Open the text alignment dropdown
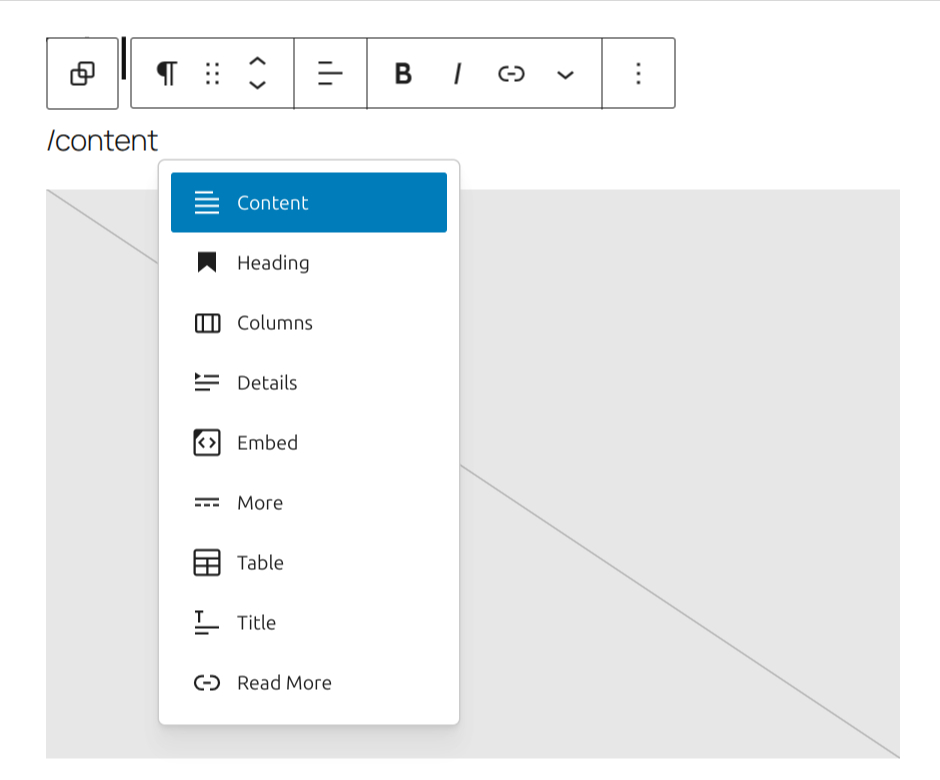Viewport: 940px width, 780px height. [x=330, y=73]
